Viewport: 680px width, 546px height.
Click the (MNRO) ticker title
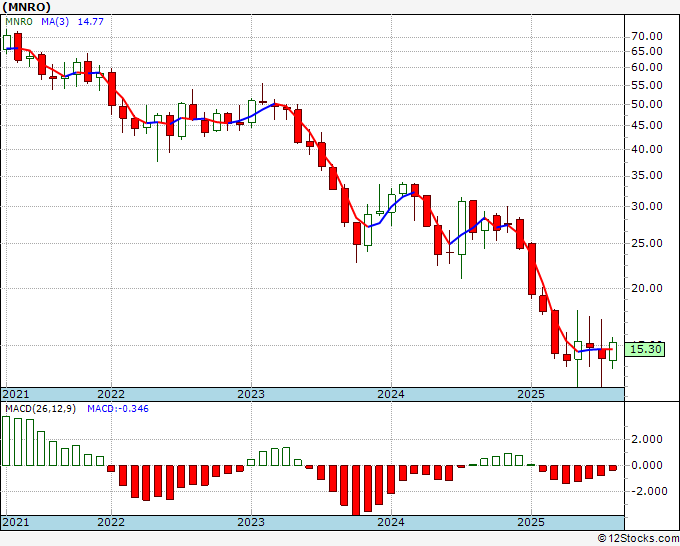pyautogui.click(x=26, y=7)
